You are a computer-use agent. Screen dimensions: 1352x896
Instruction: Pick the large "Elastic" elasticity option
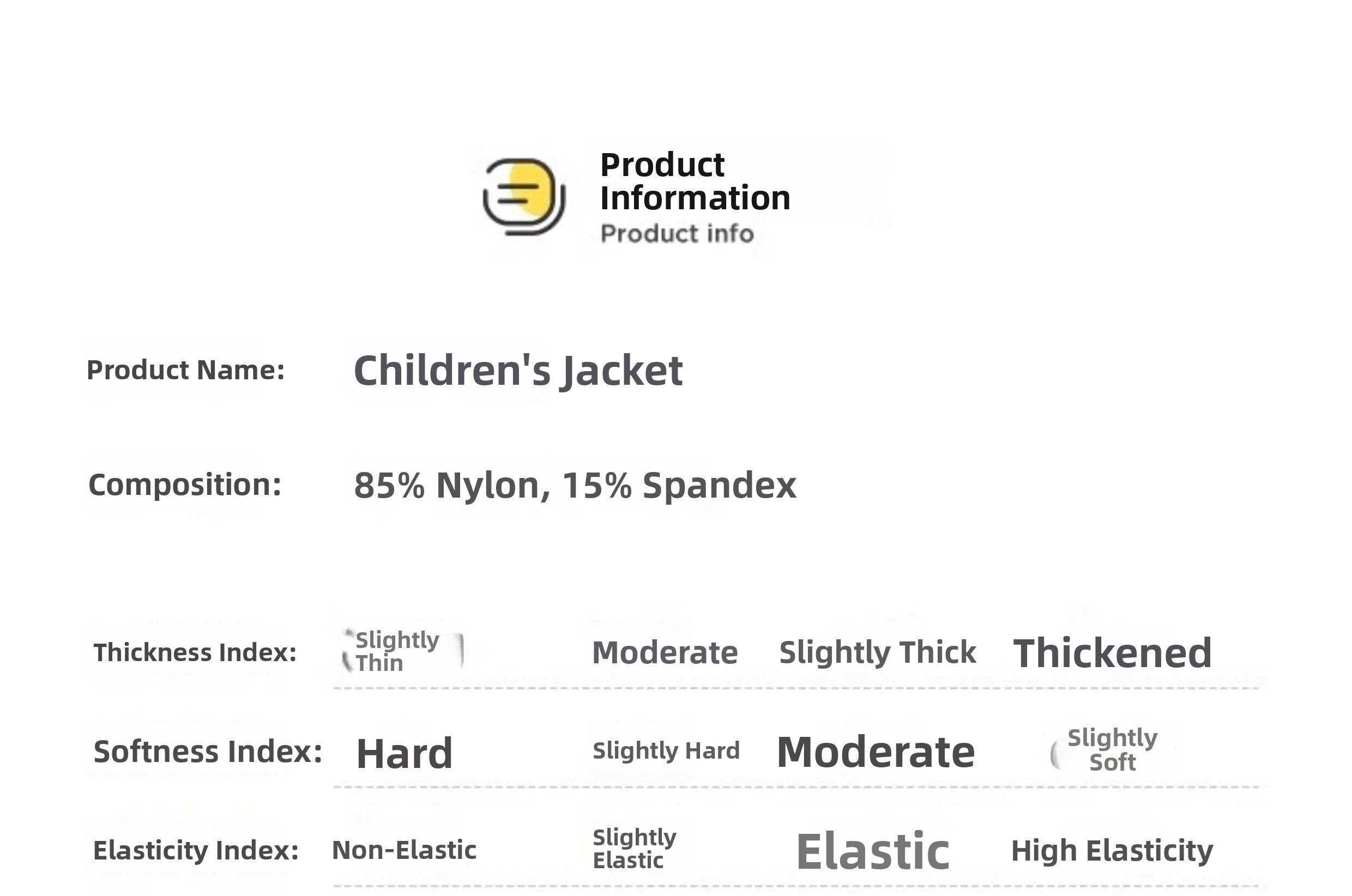[872, 851]
